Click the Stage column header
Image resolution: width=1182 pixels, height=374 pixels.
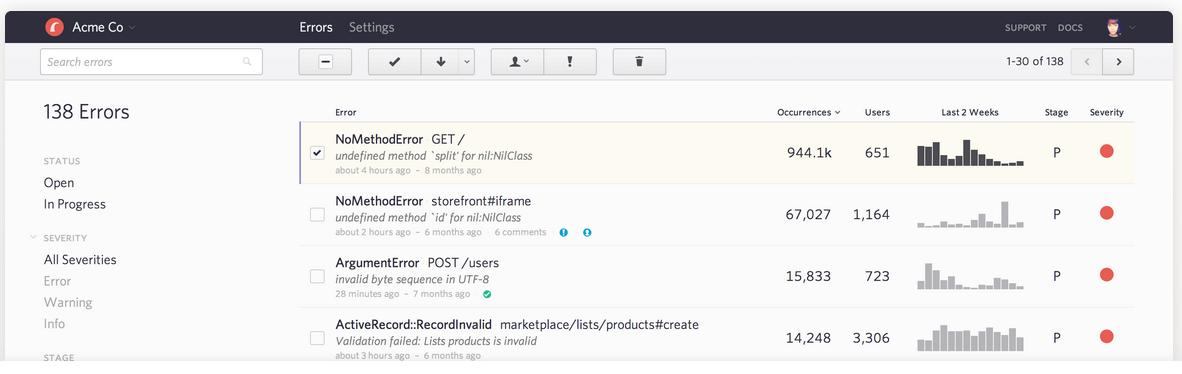(1057, 112)
